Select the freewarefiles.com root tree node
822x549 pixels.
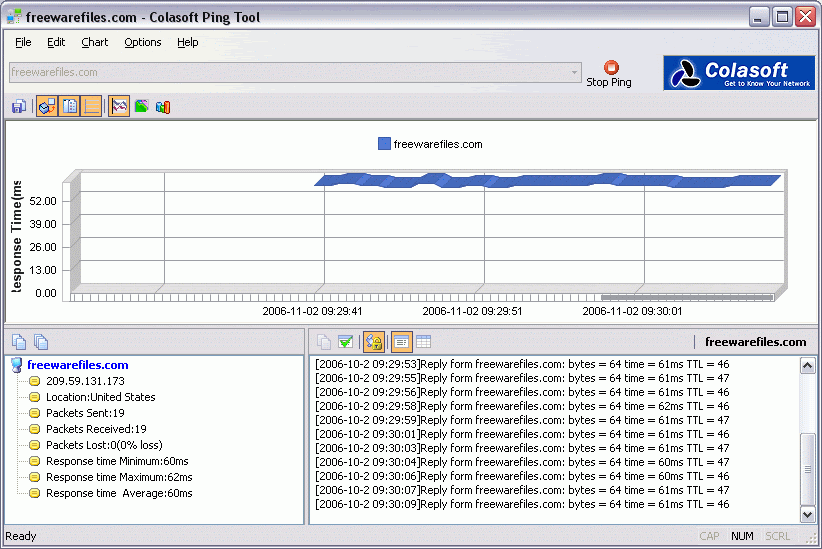tap(77, 365)
